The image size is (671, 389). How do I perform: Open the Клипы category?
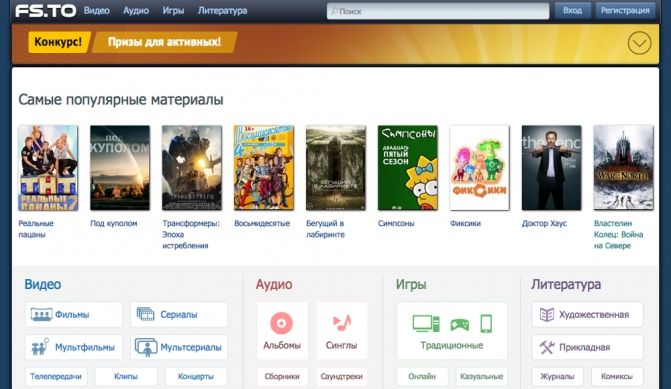click(126, 377)
